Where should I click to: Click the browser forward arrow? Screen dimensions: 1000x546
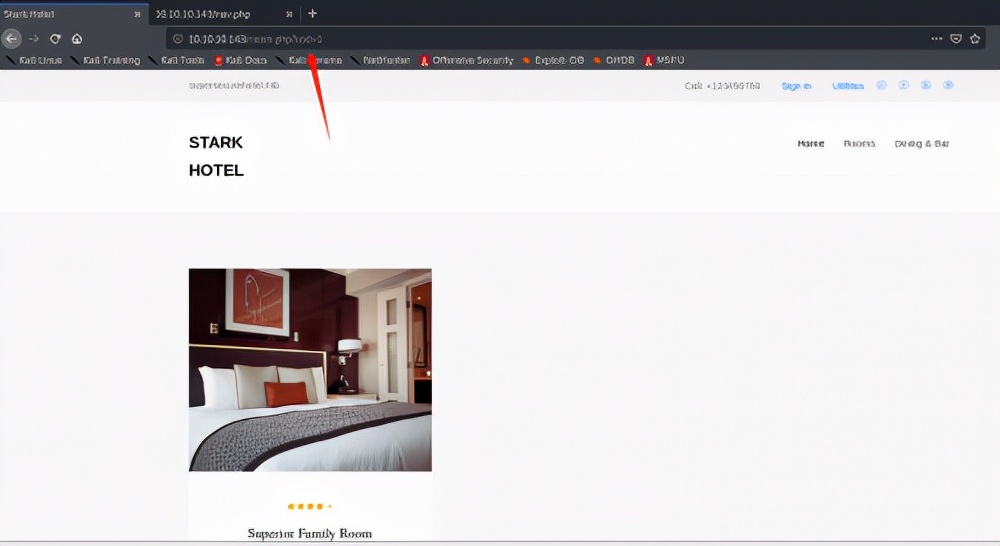34,39
